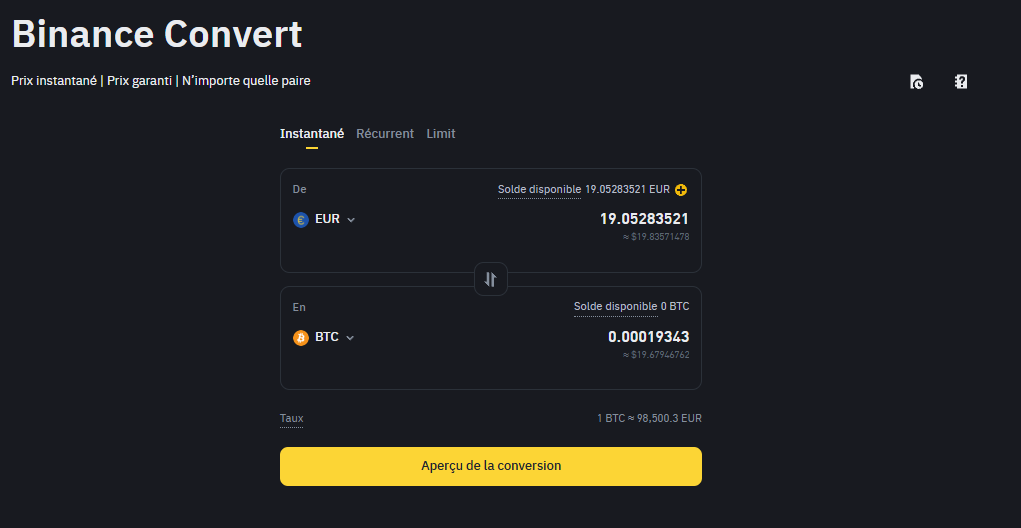Viewport: 1021px width, 528px height.
Task: Open the help guide notebook icon
Action: tap(961, 82)
